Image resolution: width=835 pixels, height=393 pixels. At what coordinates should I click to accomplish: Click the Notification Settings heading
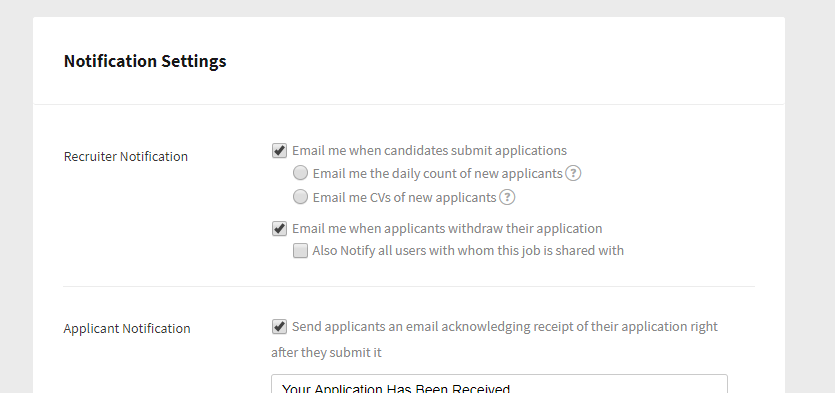(145, 61)
